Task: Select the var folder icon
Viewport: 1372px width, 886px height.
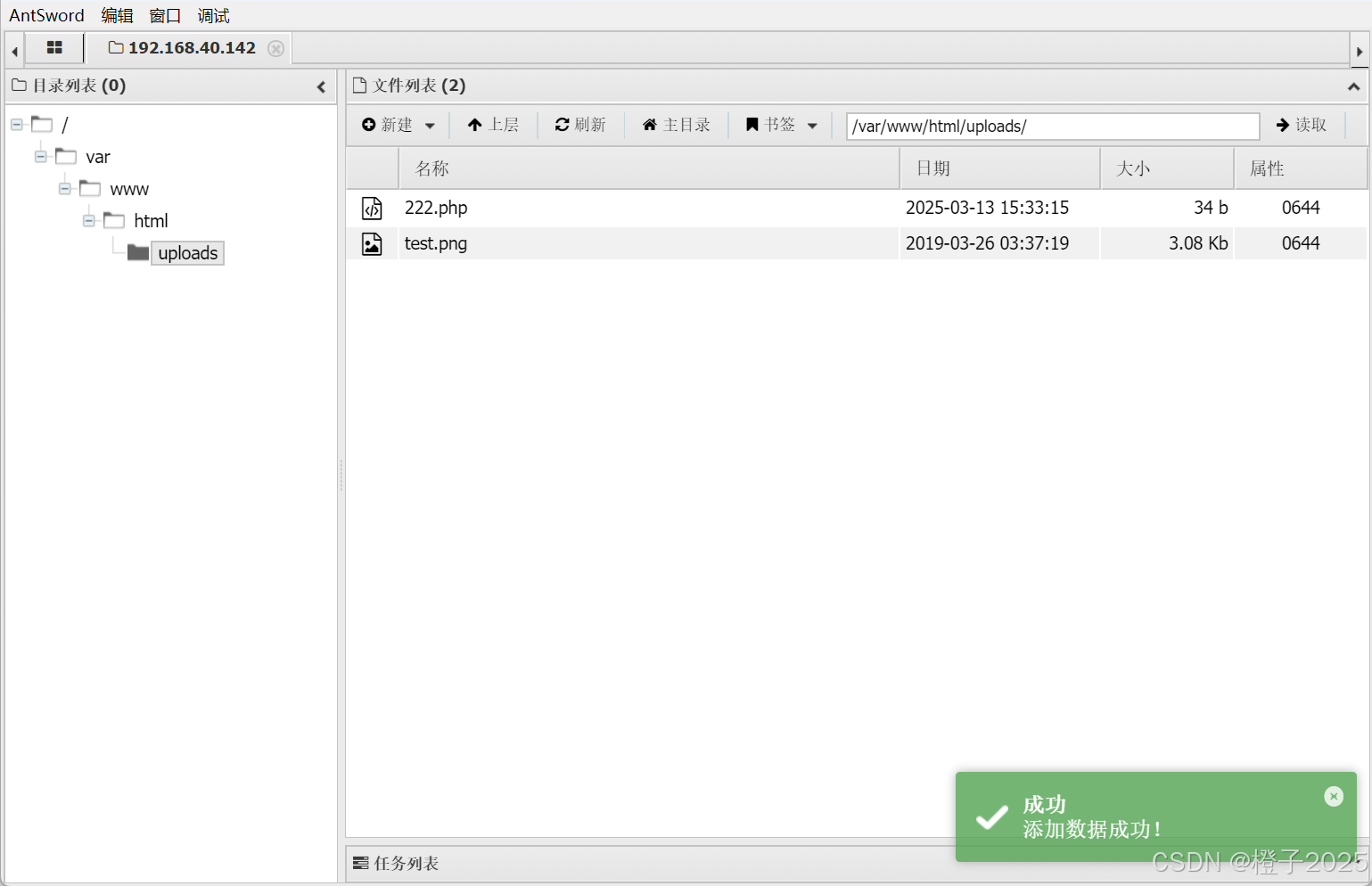Action: point(66,156)
